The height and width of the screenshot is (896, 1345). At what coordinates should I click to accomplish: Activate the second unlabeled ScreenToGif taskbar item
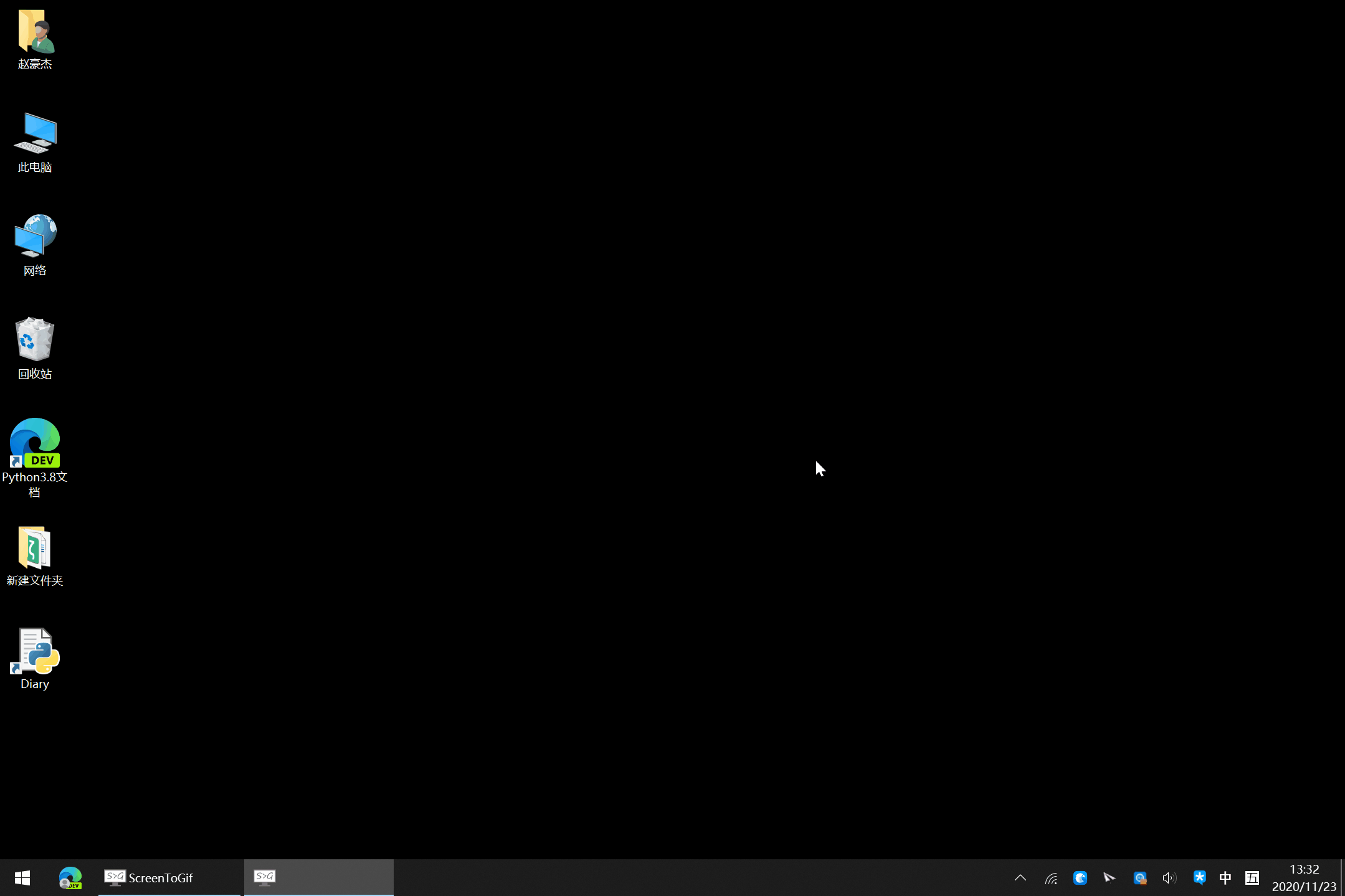[x=318, y=878]
